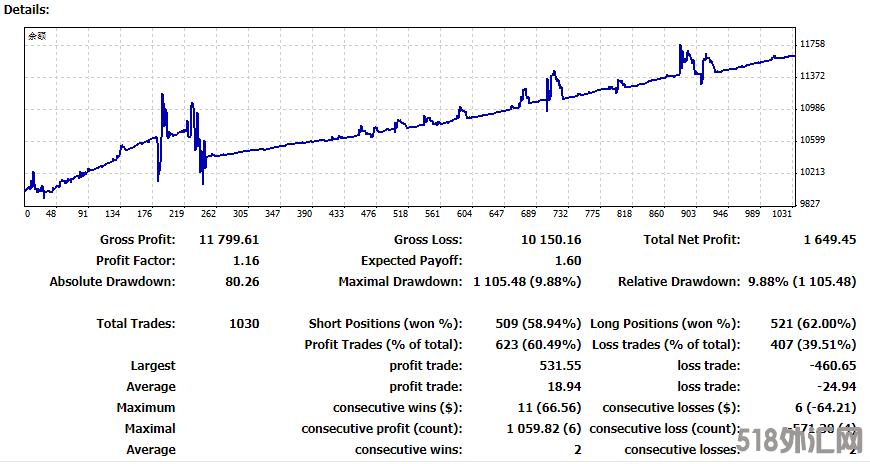Click consecutive profit value 1 059.82 (6)
This screenshot has width=870, height=464.
pyautogui.click(x=544, y=429)
